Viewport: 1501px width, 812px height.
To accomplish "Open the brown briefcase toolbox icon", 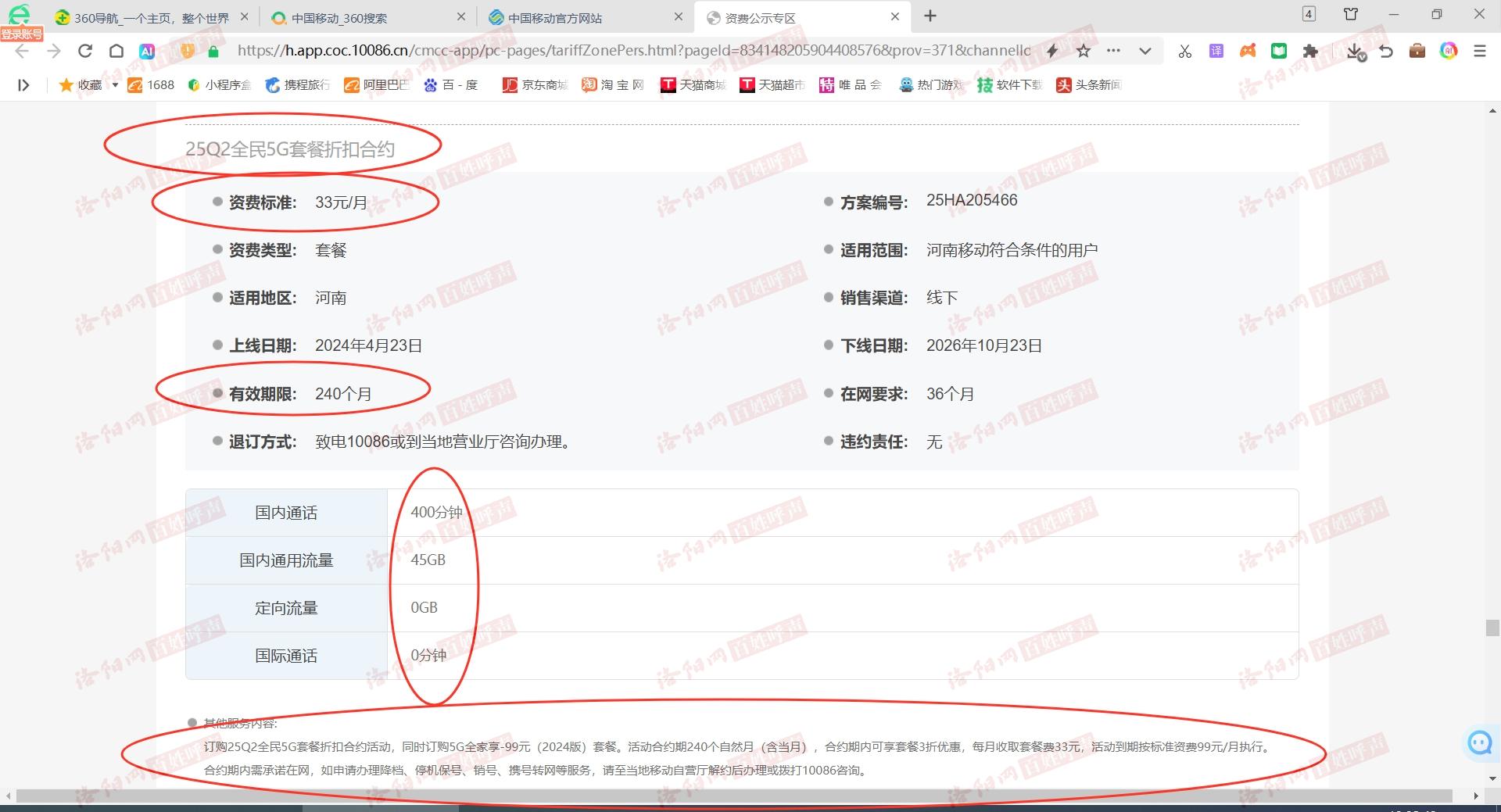I will click(x=1417, y=51).
